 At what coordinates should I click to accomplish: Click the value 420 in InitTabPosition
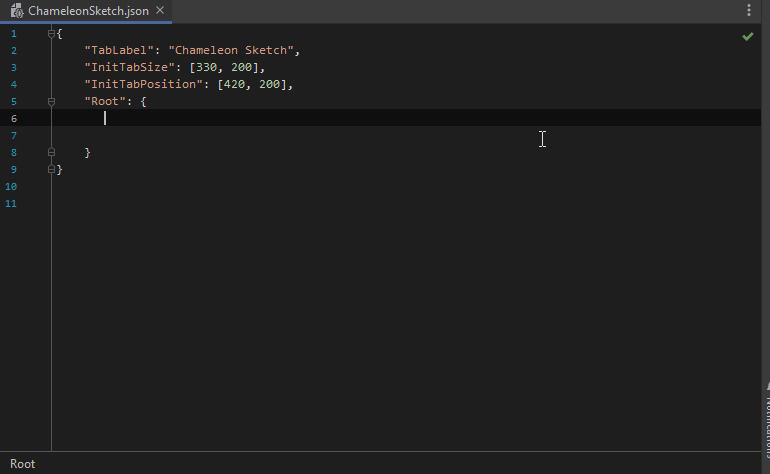point(234,84)
